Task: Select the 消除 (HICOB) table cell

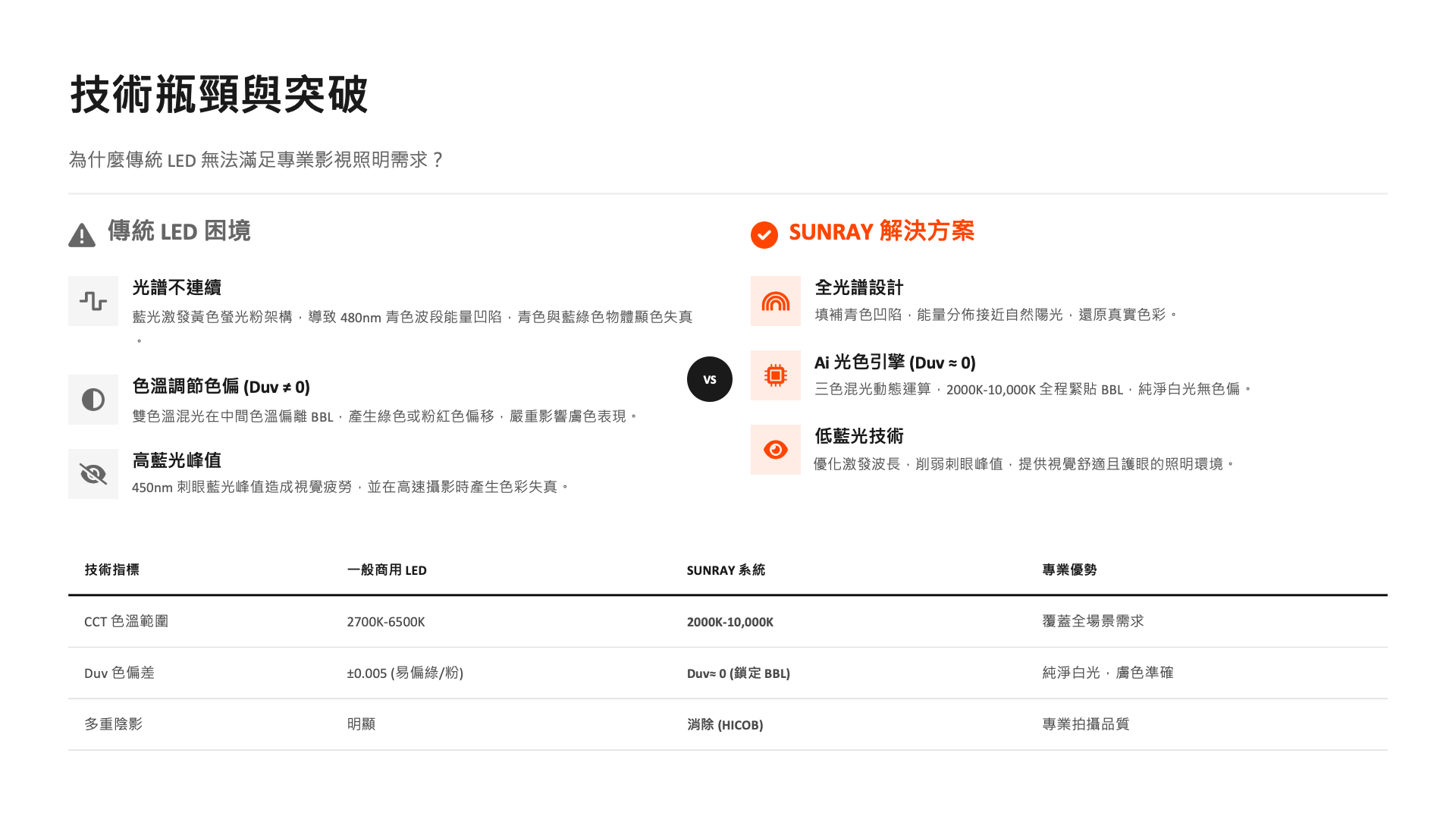Action: pyautogui.click(x=724, y=725)
